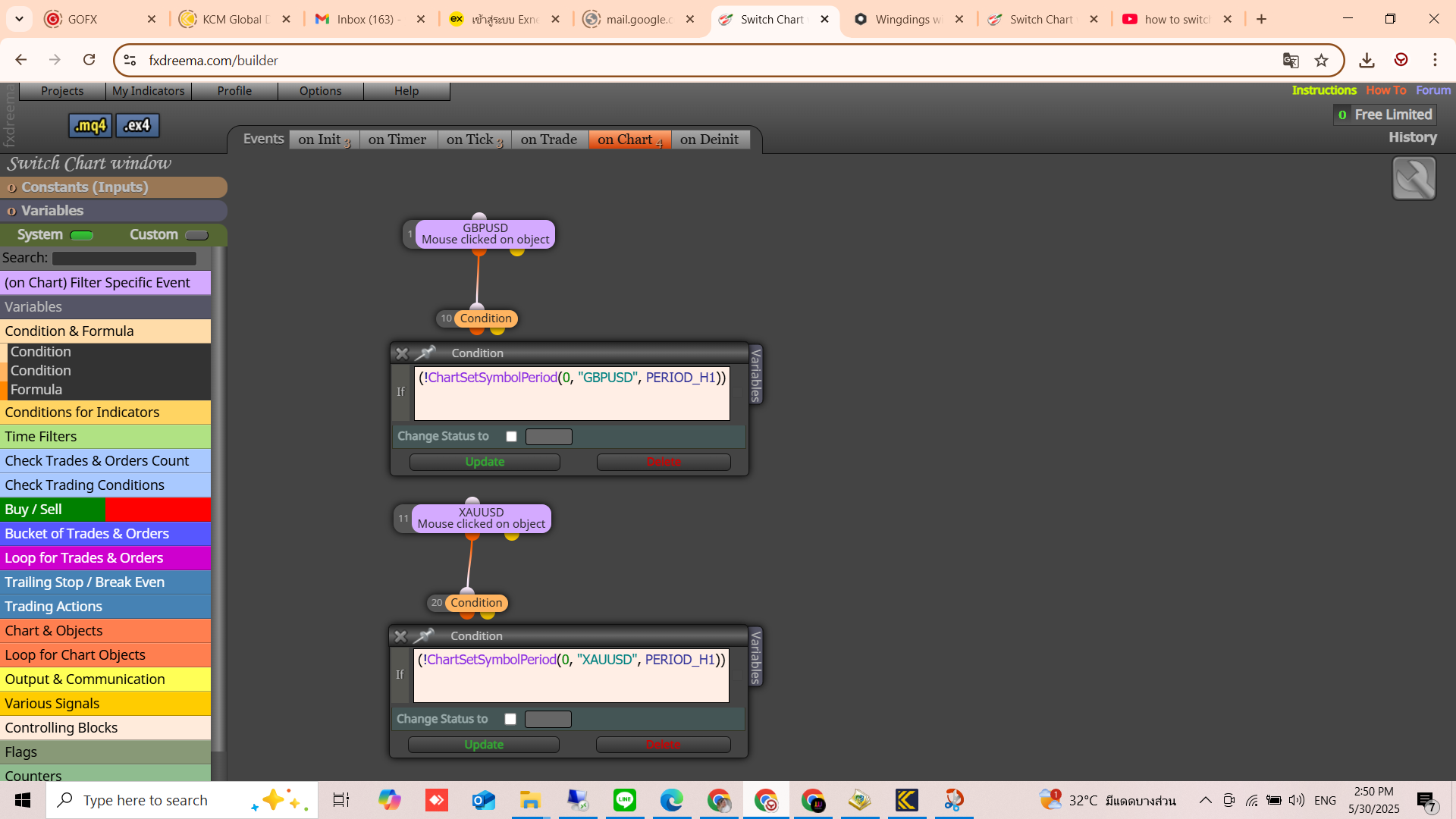Viewport: 1456px width, 819px height.
Task: Toggle the Custom blocks switch
Action: [196, 235]
